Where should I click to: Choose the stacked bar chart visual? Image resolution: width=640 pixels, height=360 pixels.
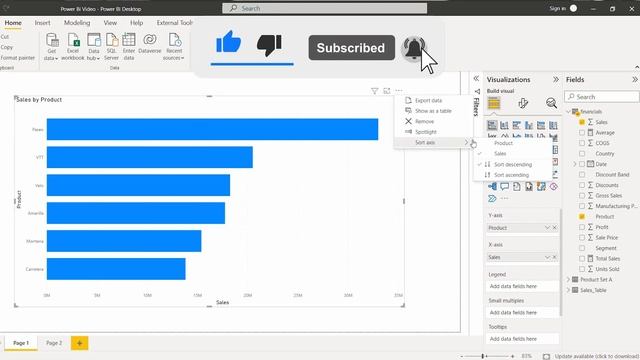pos(492,125)
